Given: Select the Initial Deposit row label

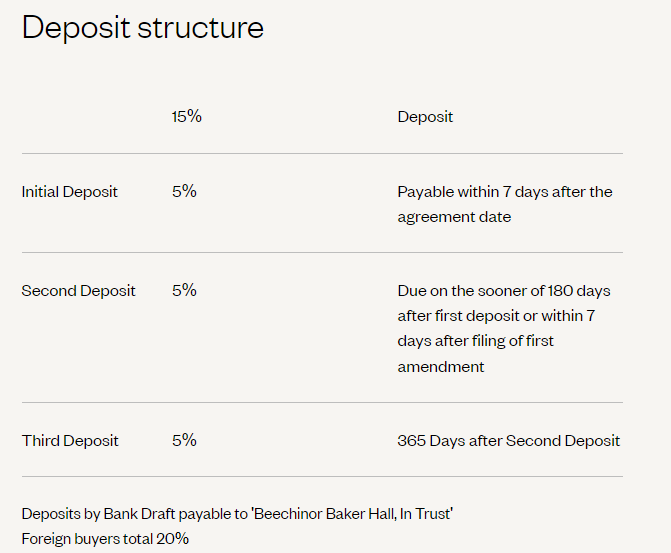Looking at the screenshot, I should (69, 192).
